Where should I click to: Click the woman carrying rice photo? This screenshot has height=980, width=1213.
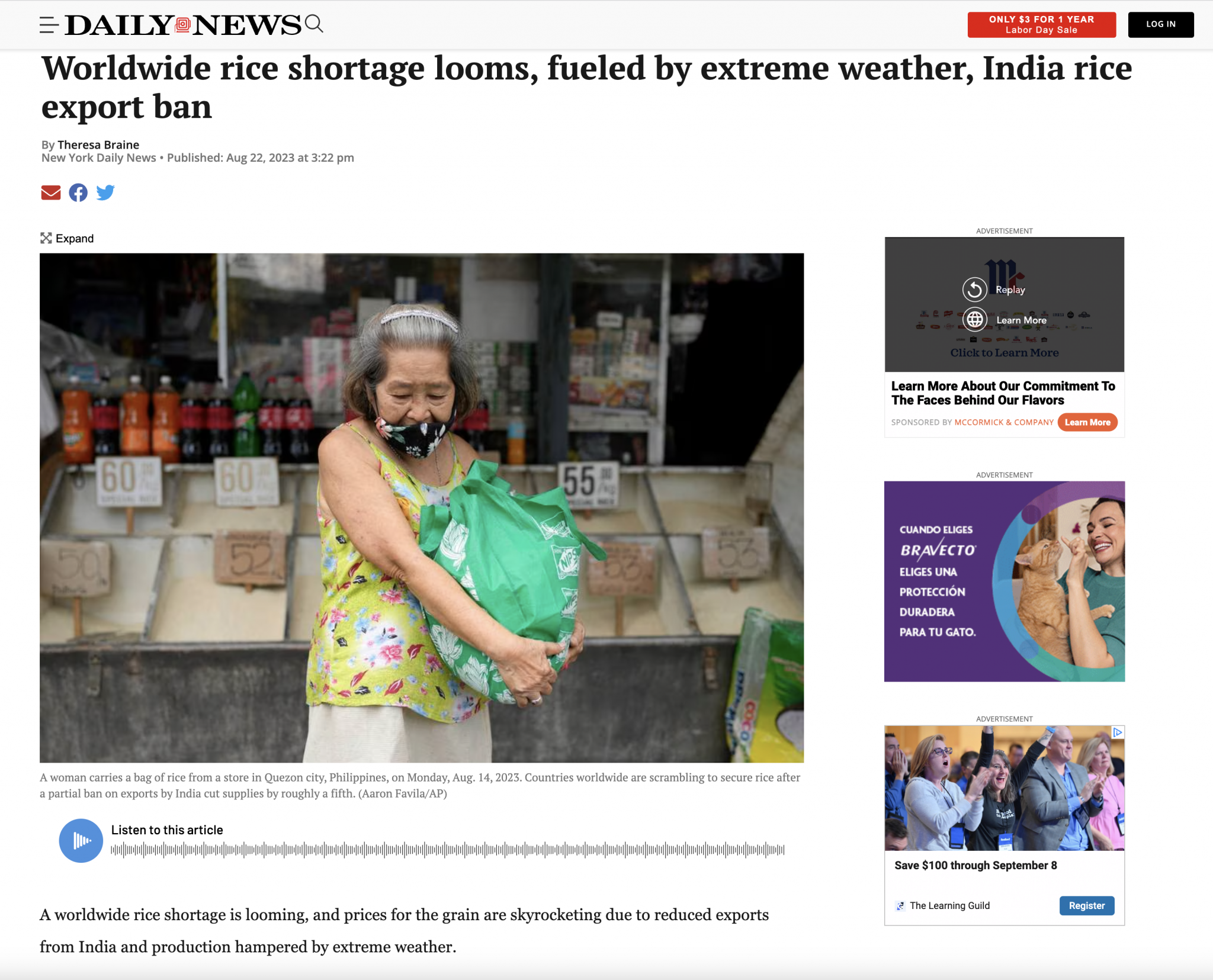point(422,508)
